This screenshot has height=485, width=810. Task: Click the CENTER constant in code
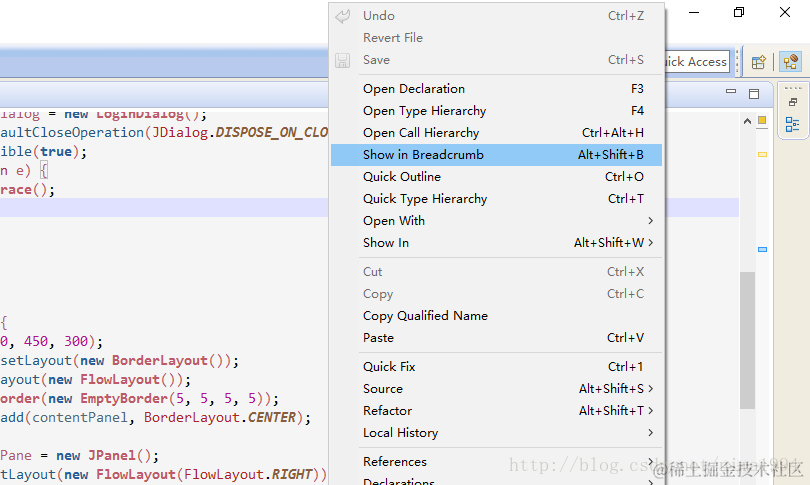pyautogui.click(x=271, y=417)
